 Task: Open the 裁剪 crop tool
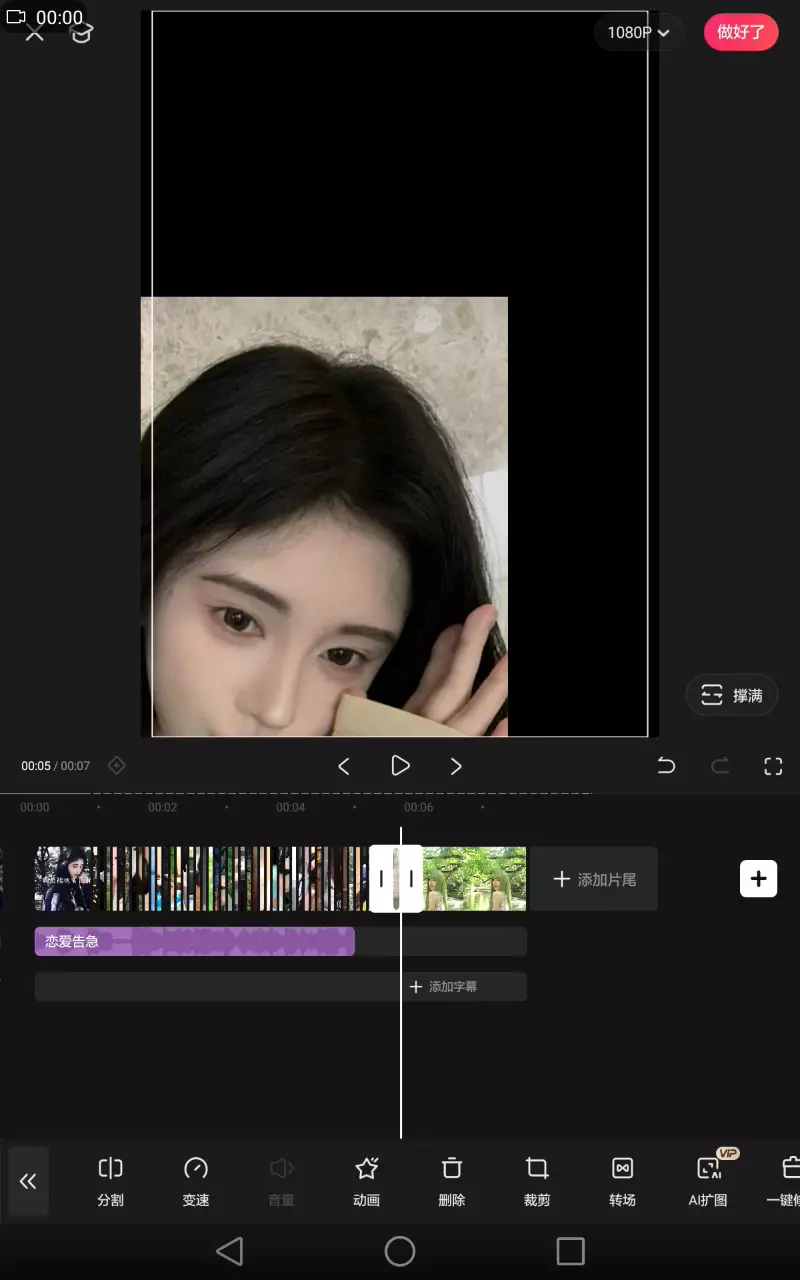(x=537, y=1181)
